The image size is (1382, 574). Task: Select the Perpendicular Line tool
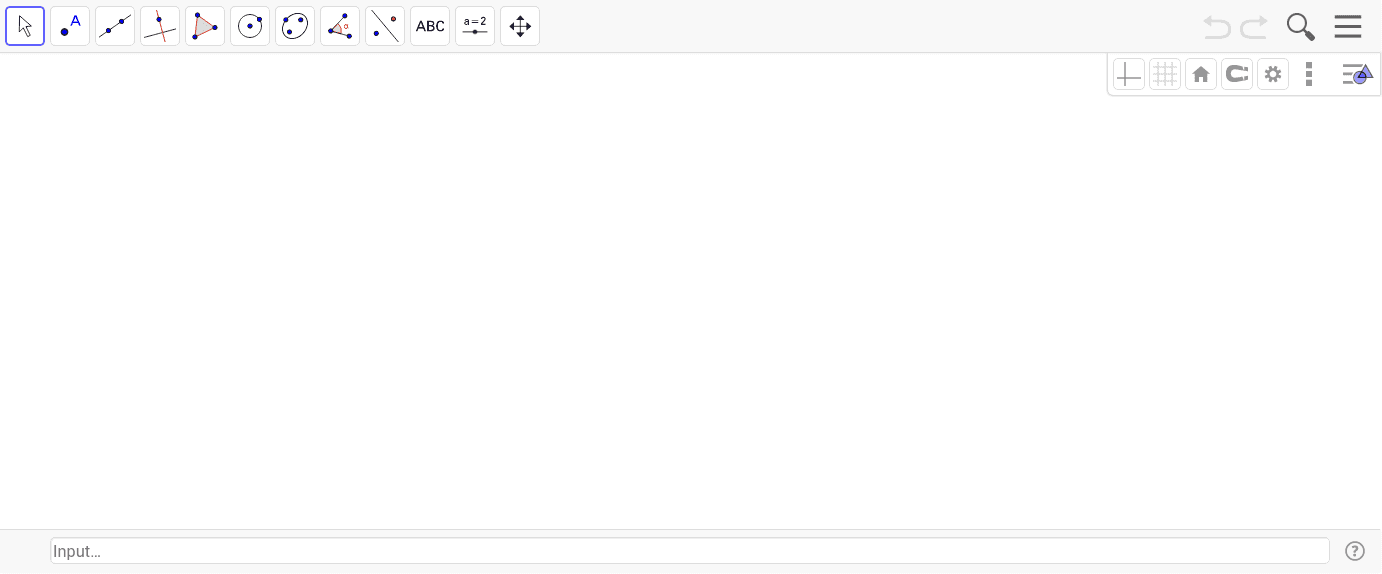(x=160, y=26)
